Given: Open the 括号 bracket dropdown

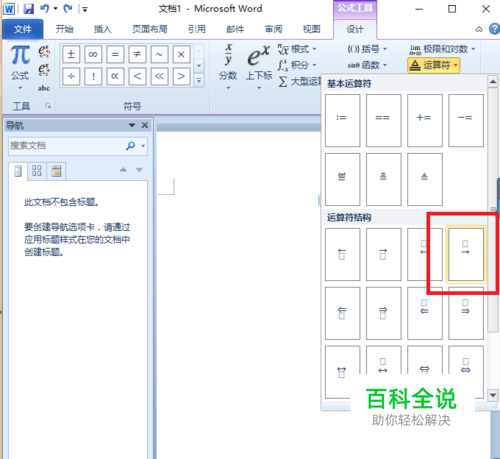Looking at the screenshot, I should pyautogui.click(x=367, y=49).
